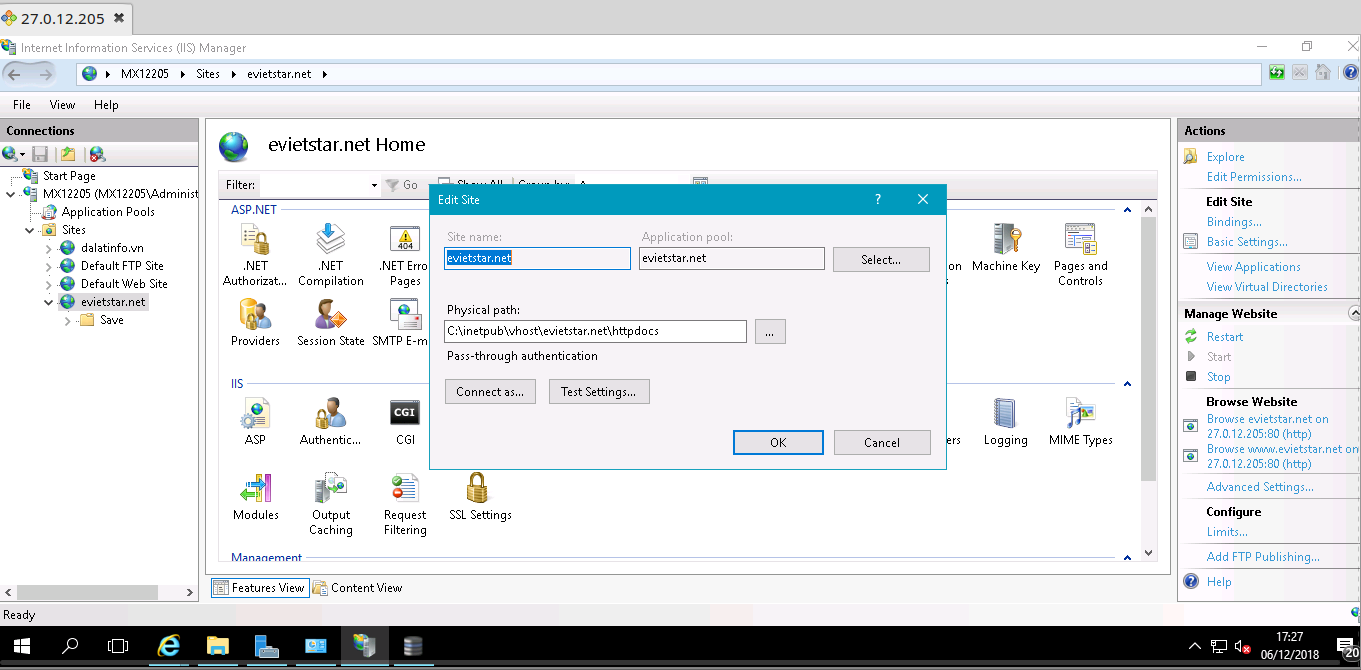1361x670 pixels.
Task: Open Authentication feature
Action: tap(330, 422)
